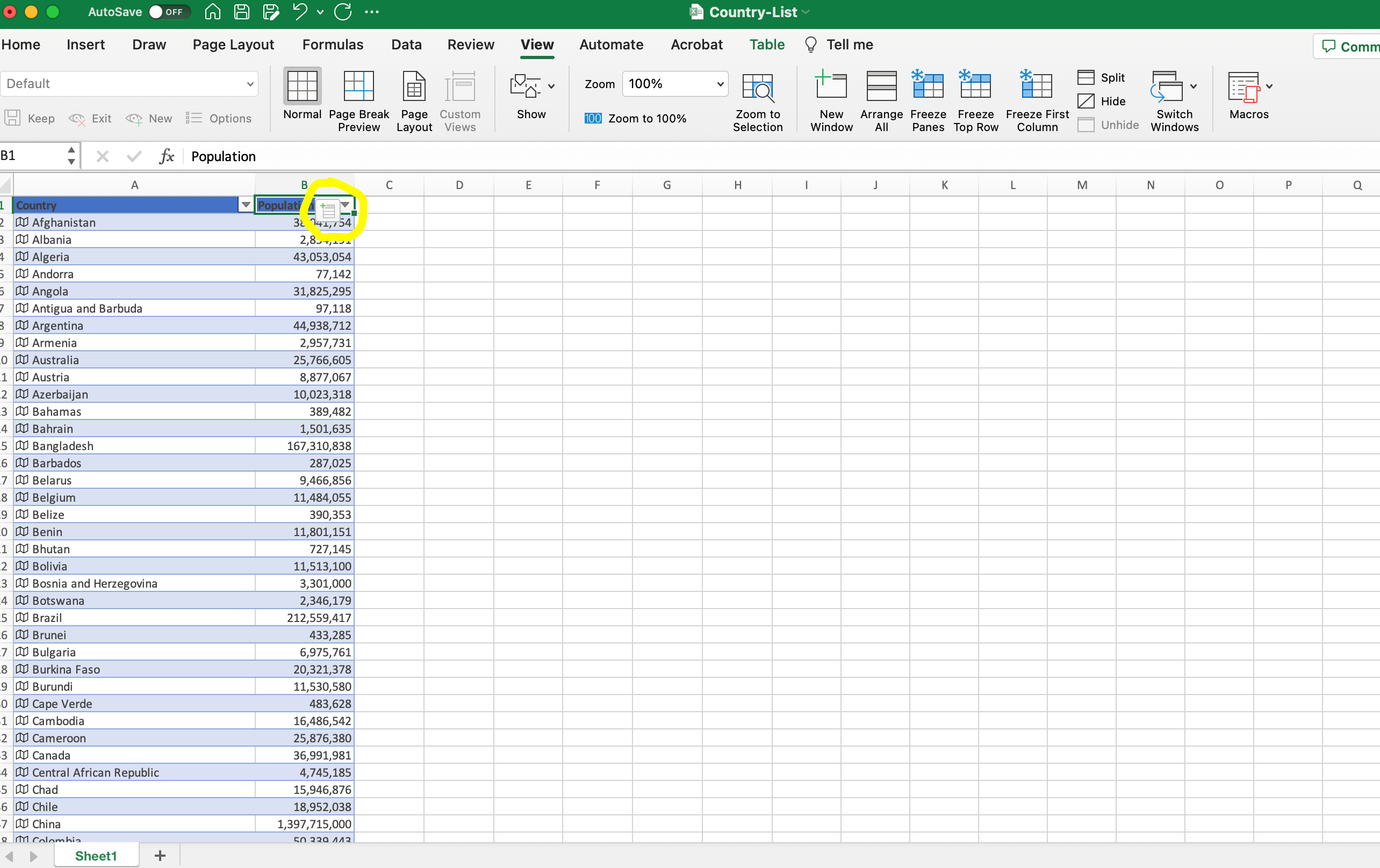Image resolution: width=1380 pixels, height=868 pixels.
Task: Create a New sheet view
Action: 149,118
